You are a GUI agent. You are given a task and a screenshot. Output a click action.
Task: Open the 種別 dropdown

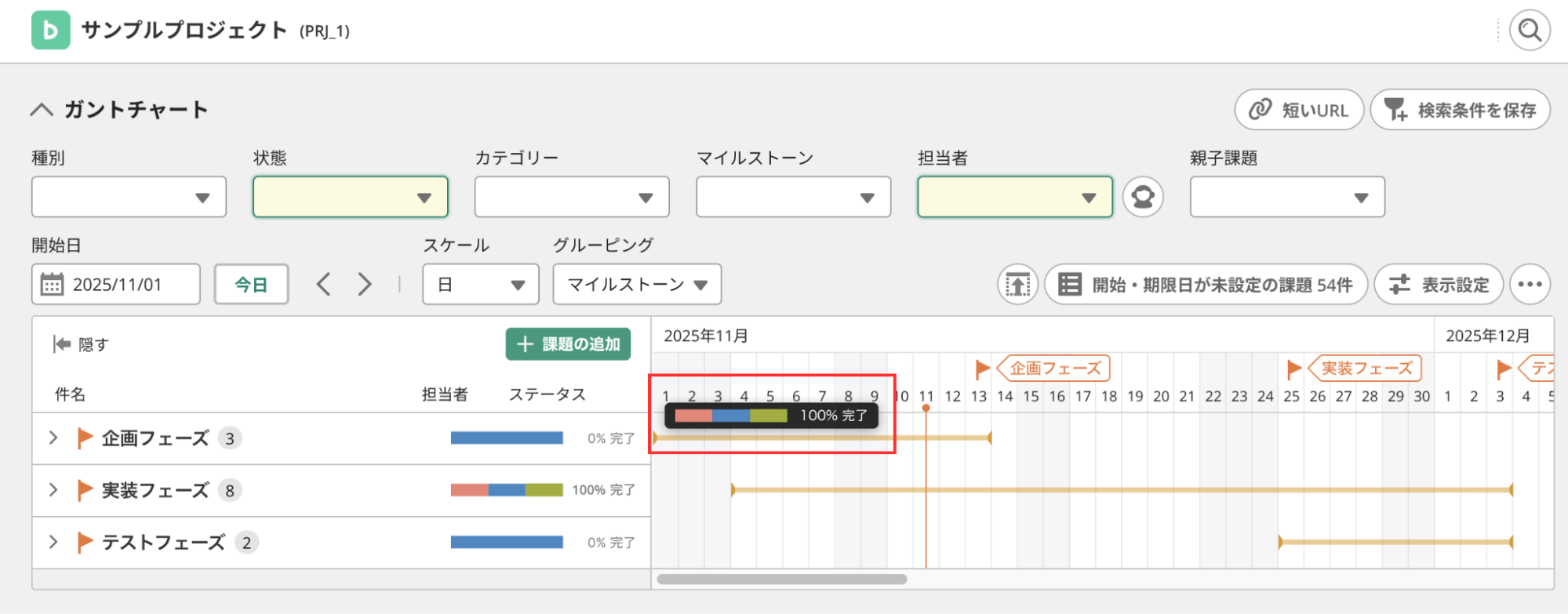(129, 197)
